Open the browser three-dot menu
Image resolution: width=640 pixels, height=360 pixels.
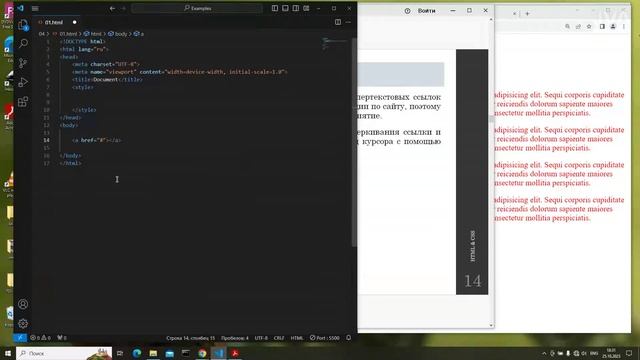(624, 27)
